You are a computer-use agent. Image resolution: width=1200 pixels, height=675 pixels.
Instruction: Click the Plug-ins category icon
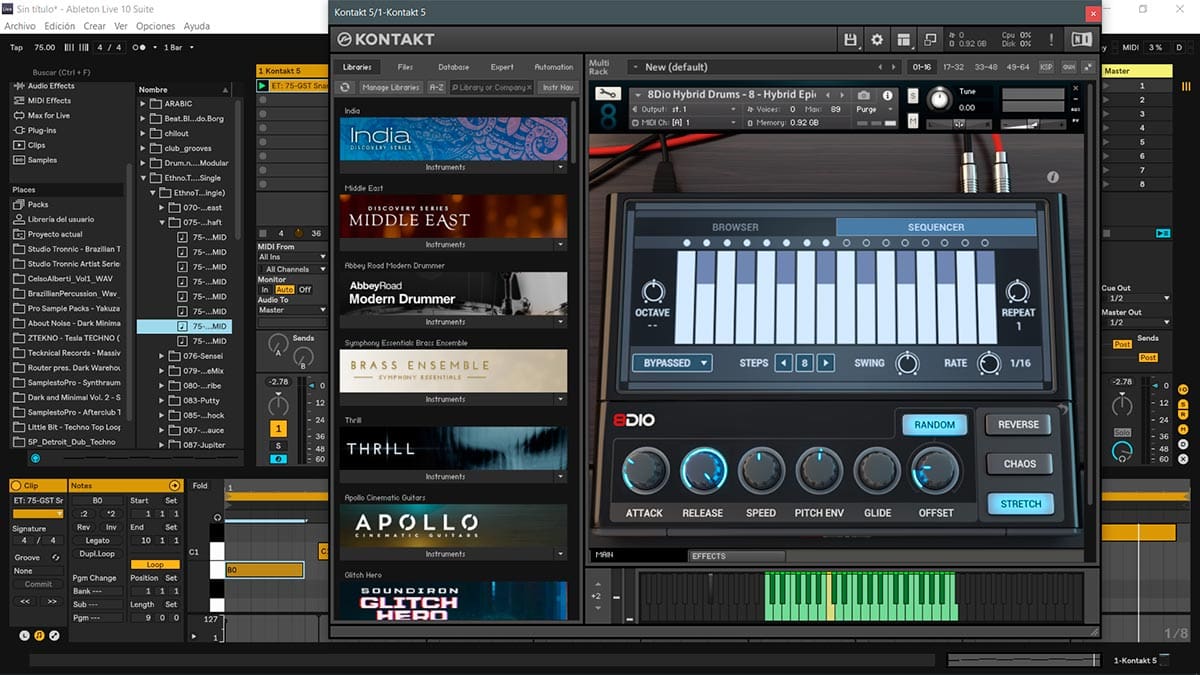click(18, 130)
